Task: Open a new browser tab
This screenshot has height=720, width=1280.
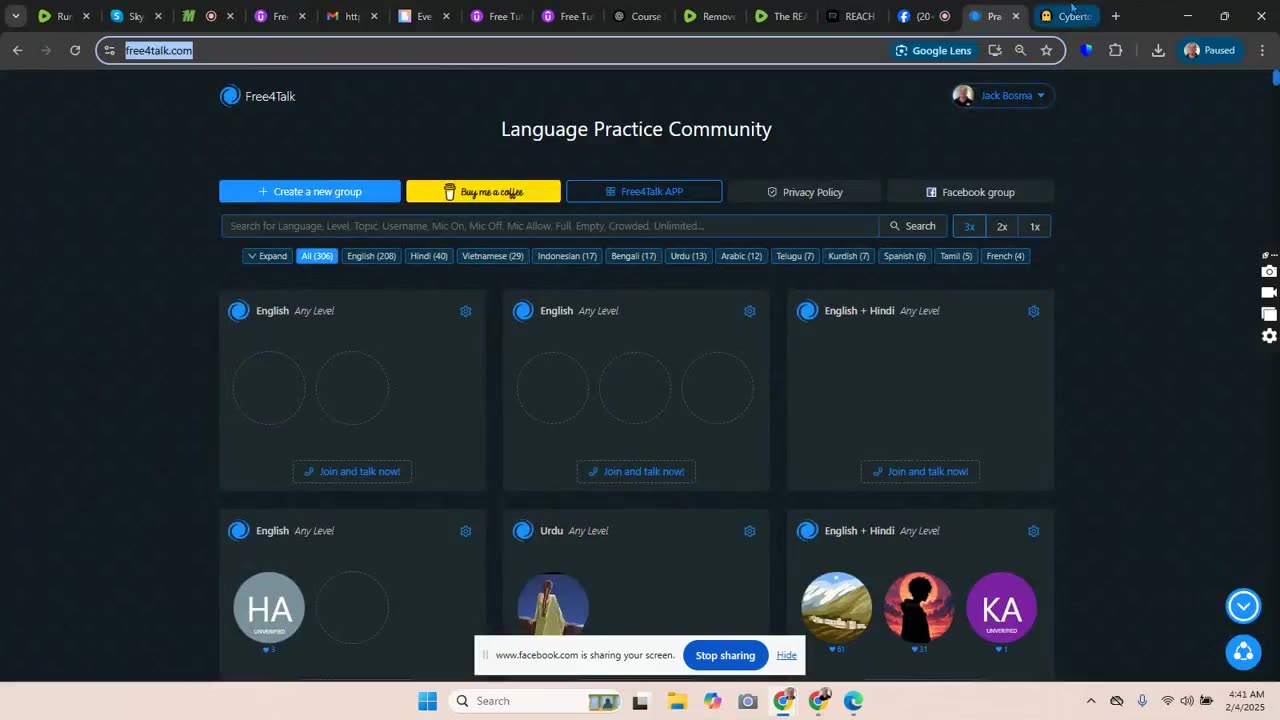Action: click(x=1116, y=16)
